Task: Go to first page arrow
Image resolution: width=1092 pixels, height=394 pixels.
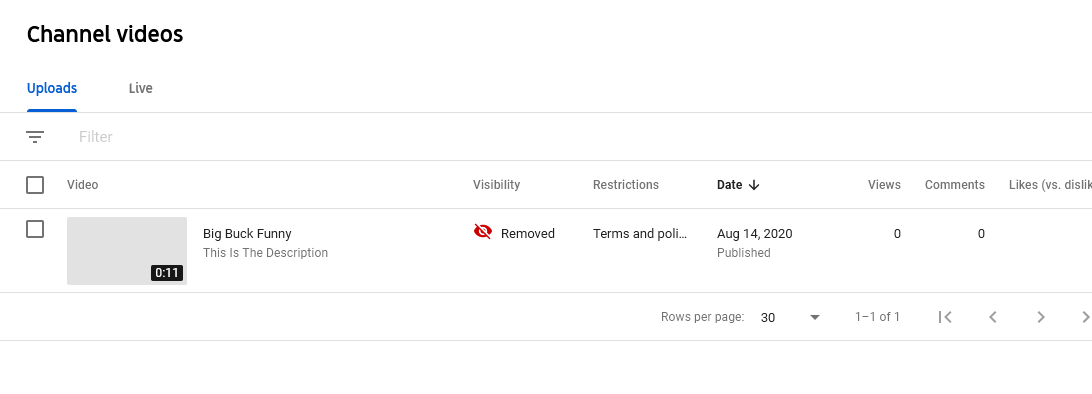Action: pyautogui.click(x=945, y=317)
